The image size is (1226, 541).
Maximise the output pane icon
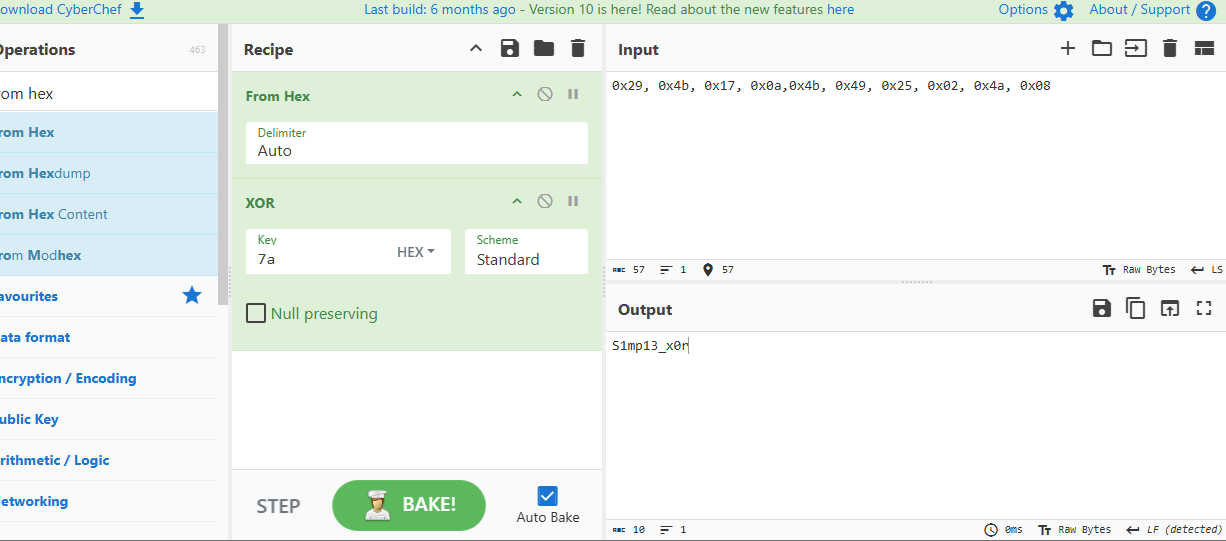coord(1204,309)
